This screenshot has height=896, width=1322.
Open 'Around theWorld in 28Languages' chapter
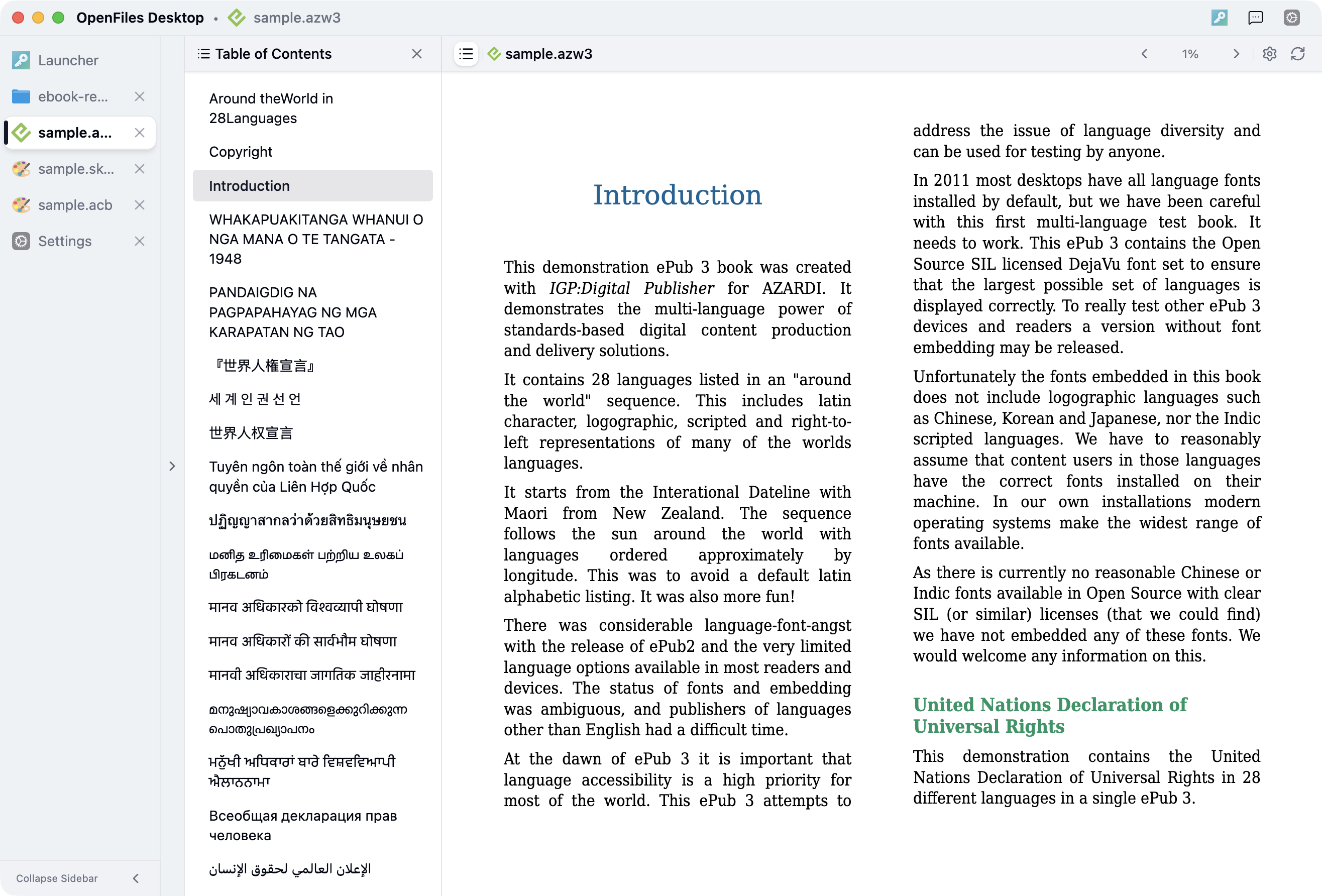pyautogui.click(x=313, y=108)
